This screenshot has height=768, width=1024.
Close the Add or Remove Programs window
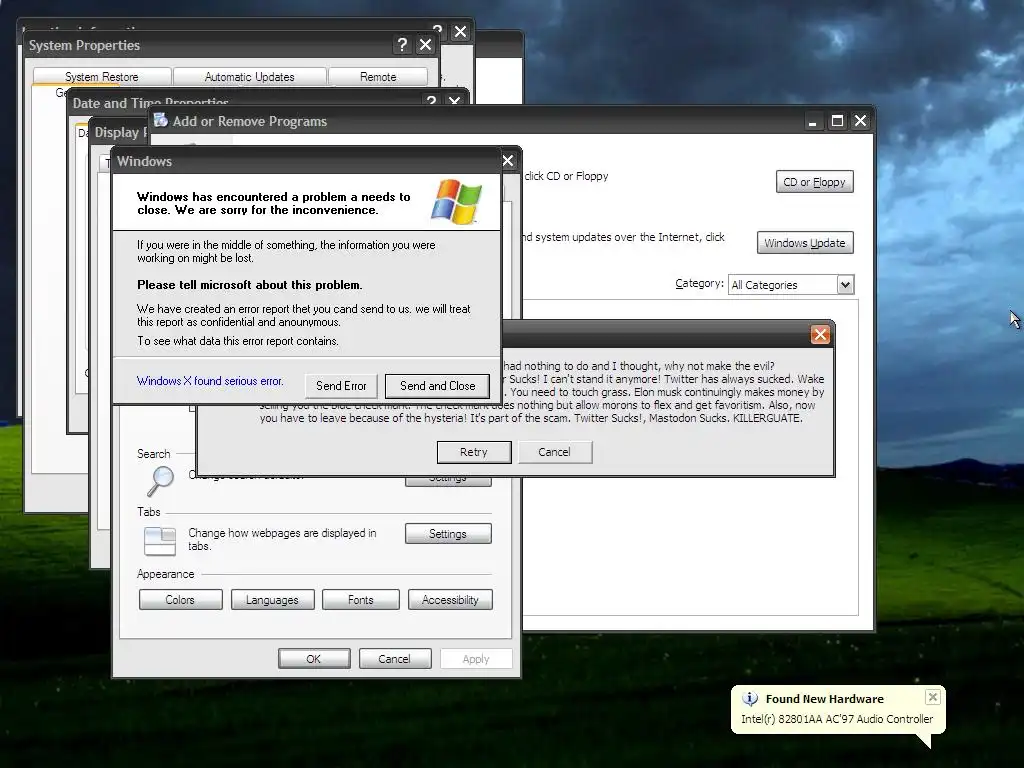click(x=861, y=121)
